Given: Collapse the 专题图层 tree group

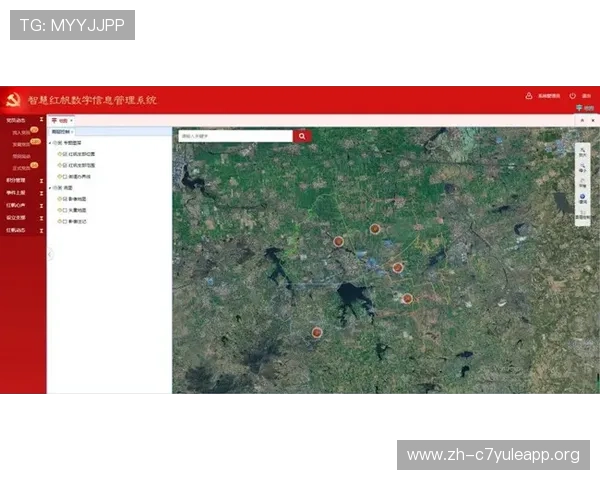Looking at the screenshot, I should [x=52, y=144].
